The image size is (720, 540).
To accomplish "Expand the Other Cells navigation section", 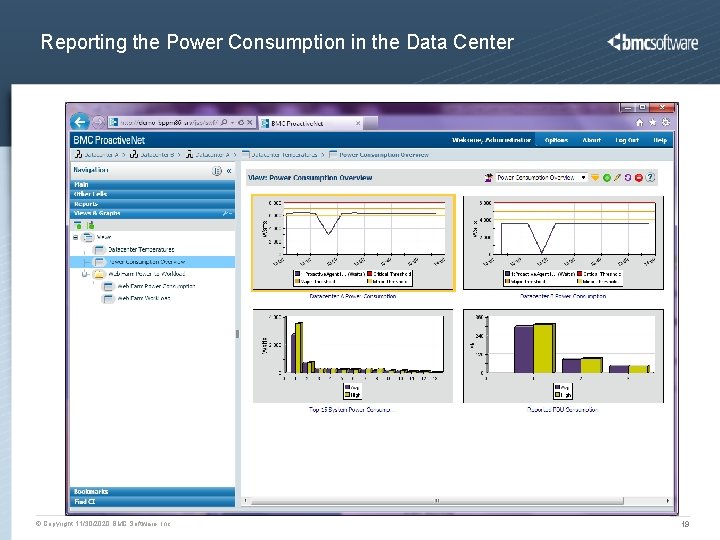I will coord(152,194).
